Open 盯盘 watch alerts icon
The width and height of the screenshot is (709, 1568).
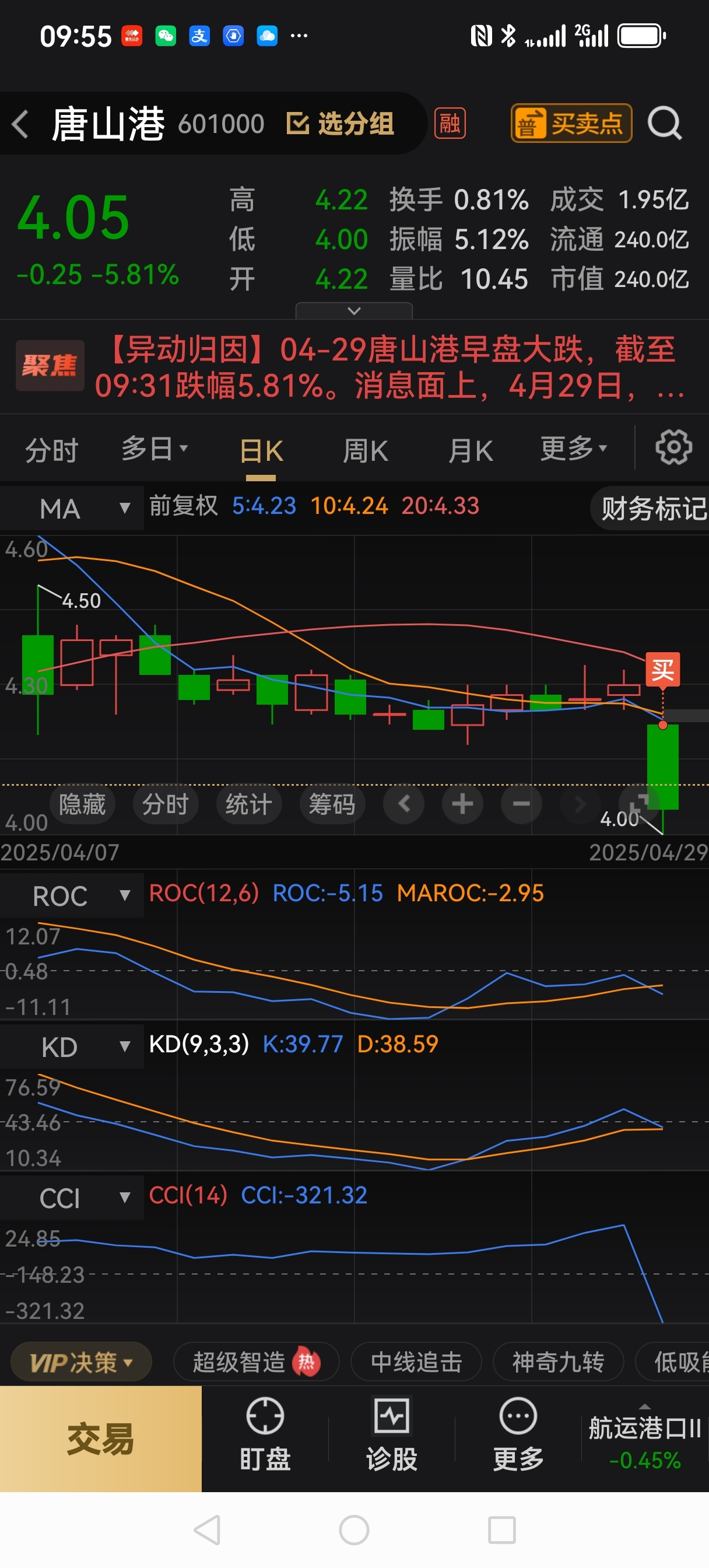pyautogui.click(x=265, y=1433)
